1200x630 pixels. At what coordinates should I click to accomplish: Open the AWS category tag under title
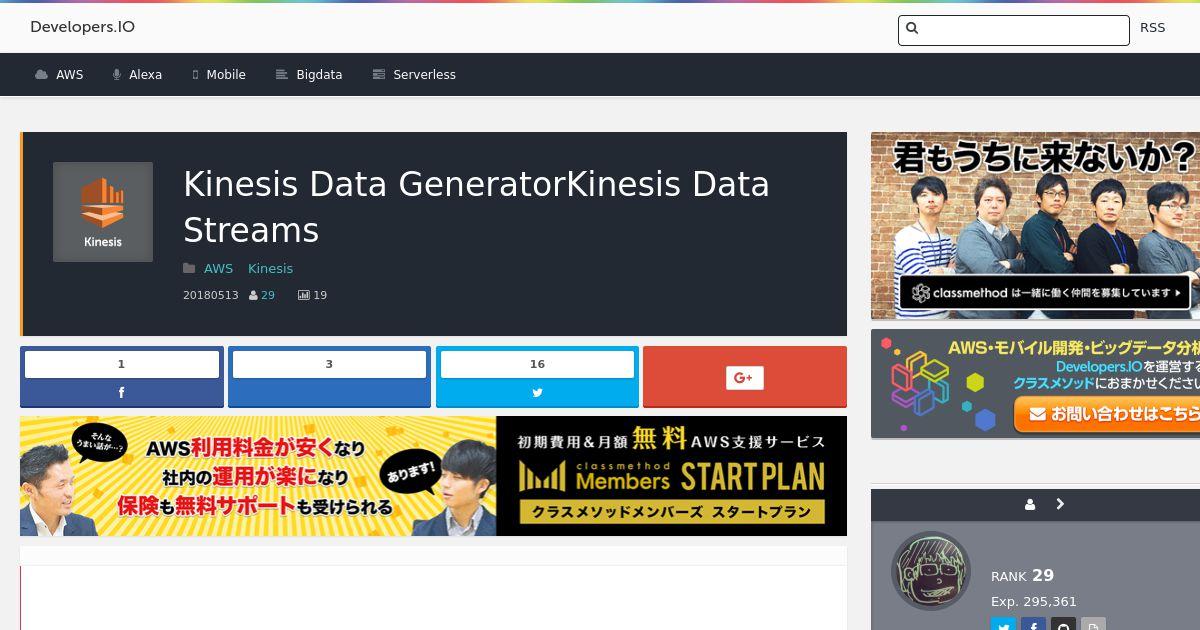tap(218, 268)
